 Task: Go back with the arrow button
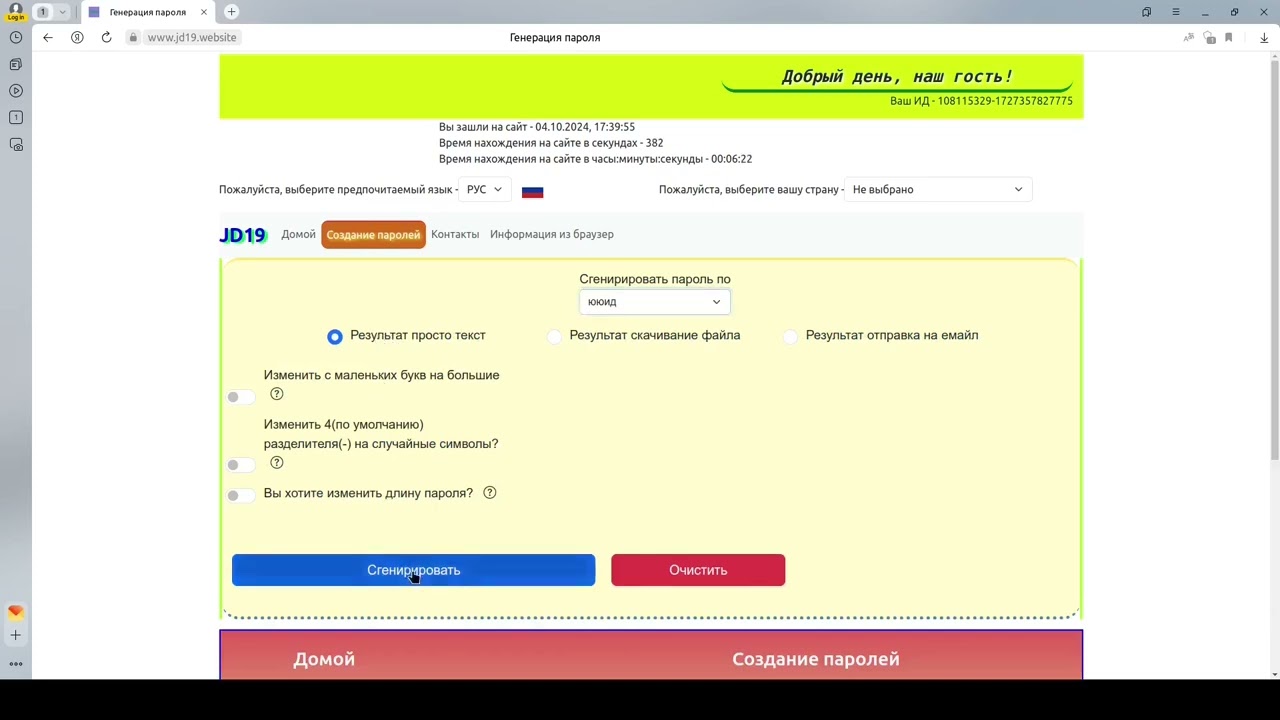pos(48,37)
